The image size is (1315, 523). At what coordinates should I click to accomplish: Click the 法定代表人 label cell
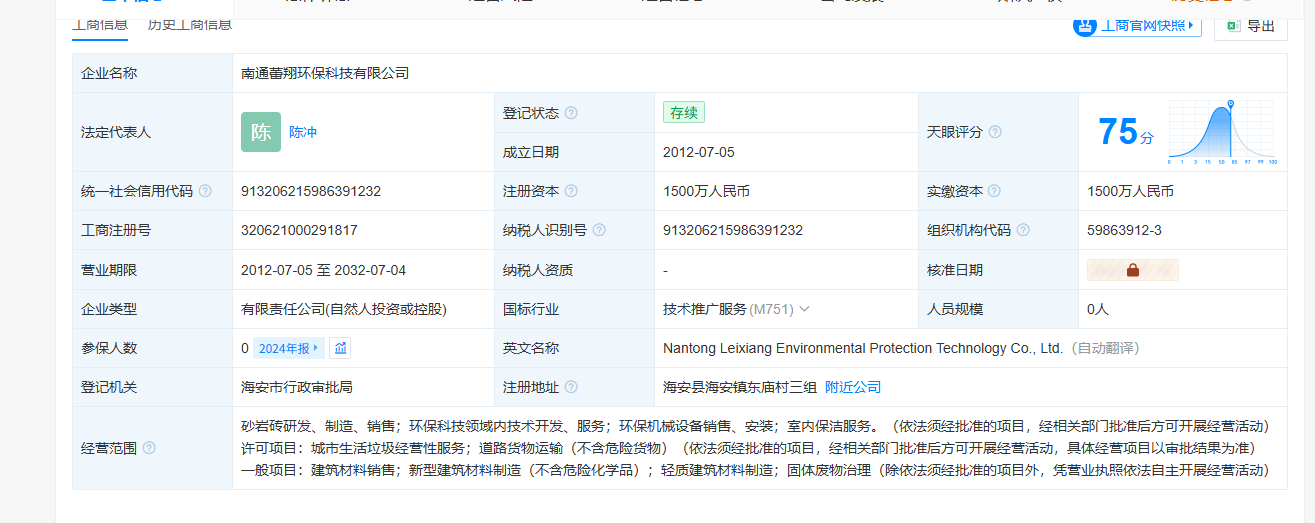(153, 132)
